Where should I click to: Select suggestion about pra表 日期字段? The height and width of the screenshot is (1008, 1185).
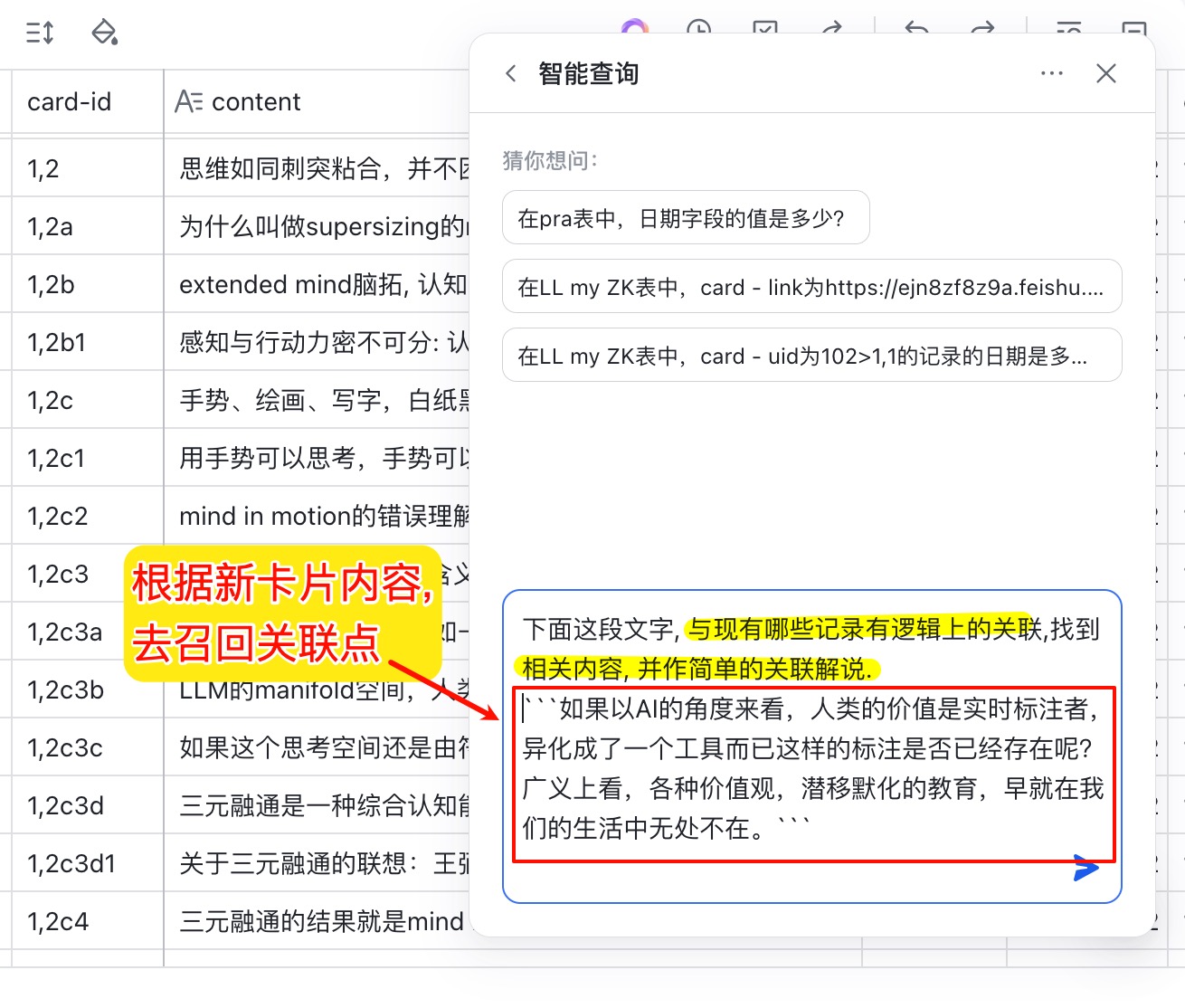[x=685, y=218]
